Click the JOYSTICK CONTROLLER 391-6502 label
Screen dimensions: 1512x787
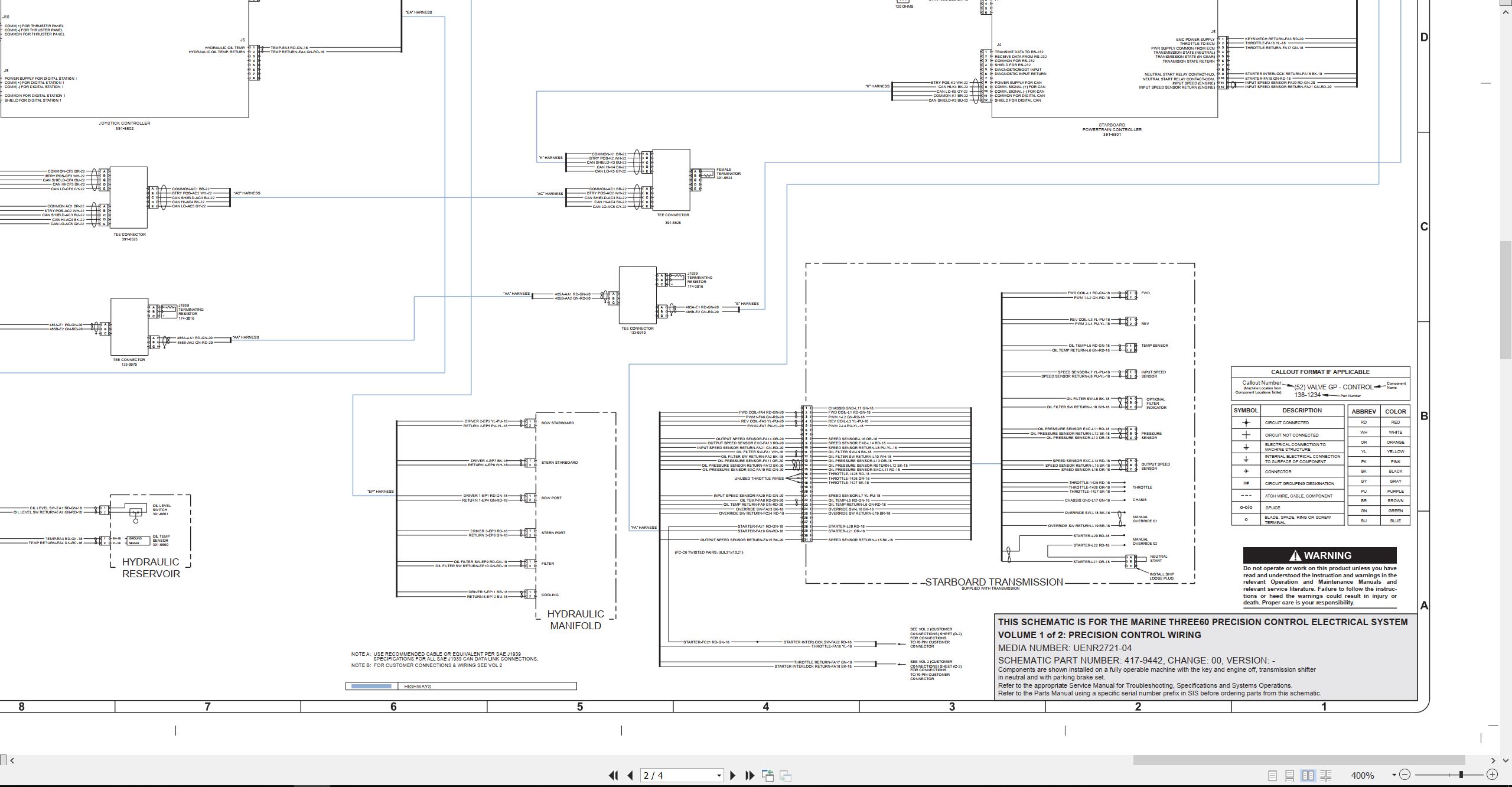(x=124, y=126)
